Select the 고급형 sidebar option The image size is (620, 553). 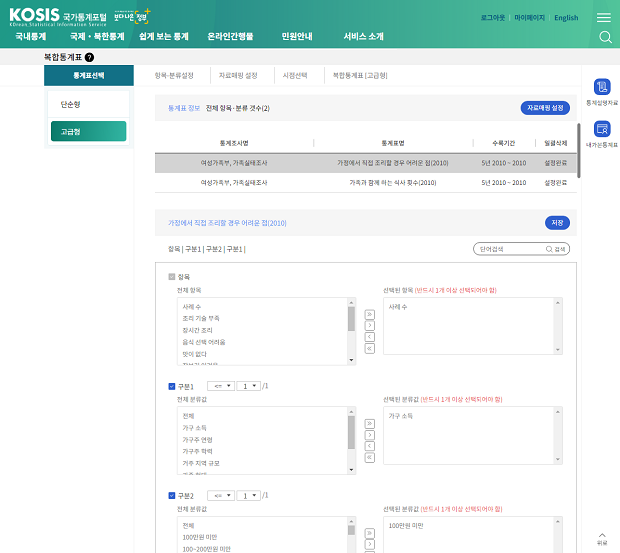point(89,131)
